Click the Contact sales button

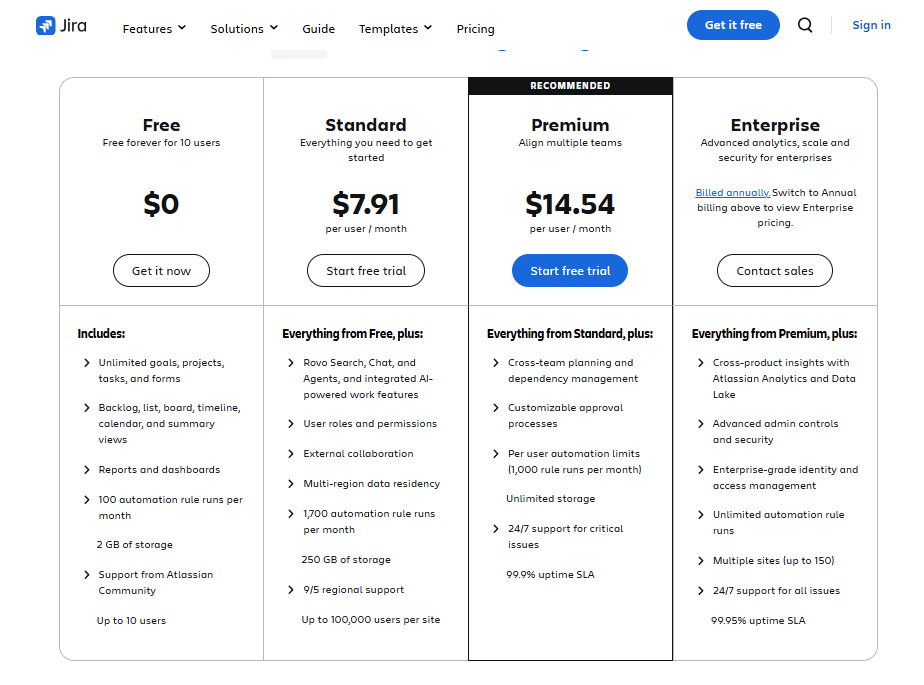pos(774,270)
